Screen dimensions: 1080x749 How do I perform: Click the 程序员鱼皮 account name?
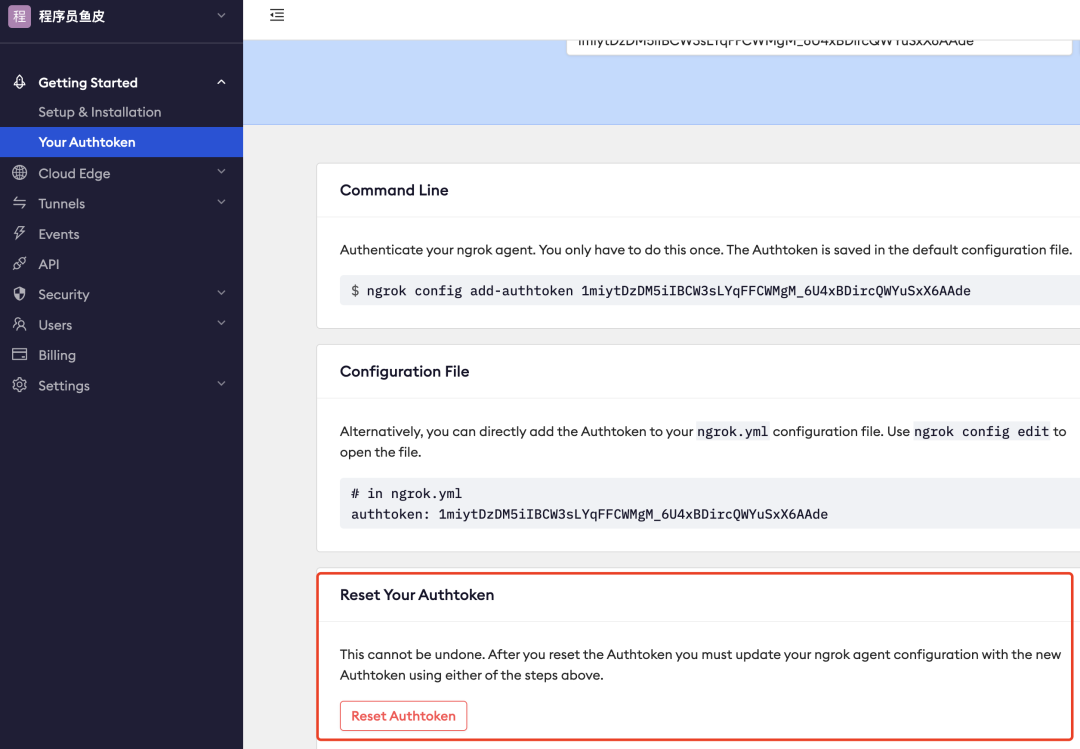72,17
